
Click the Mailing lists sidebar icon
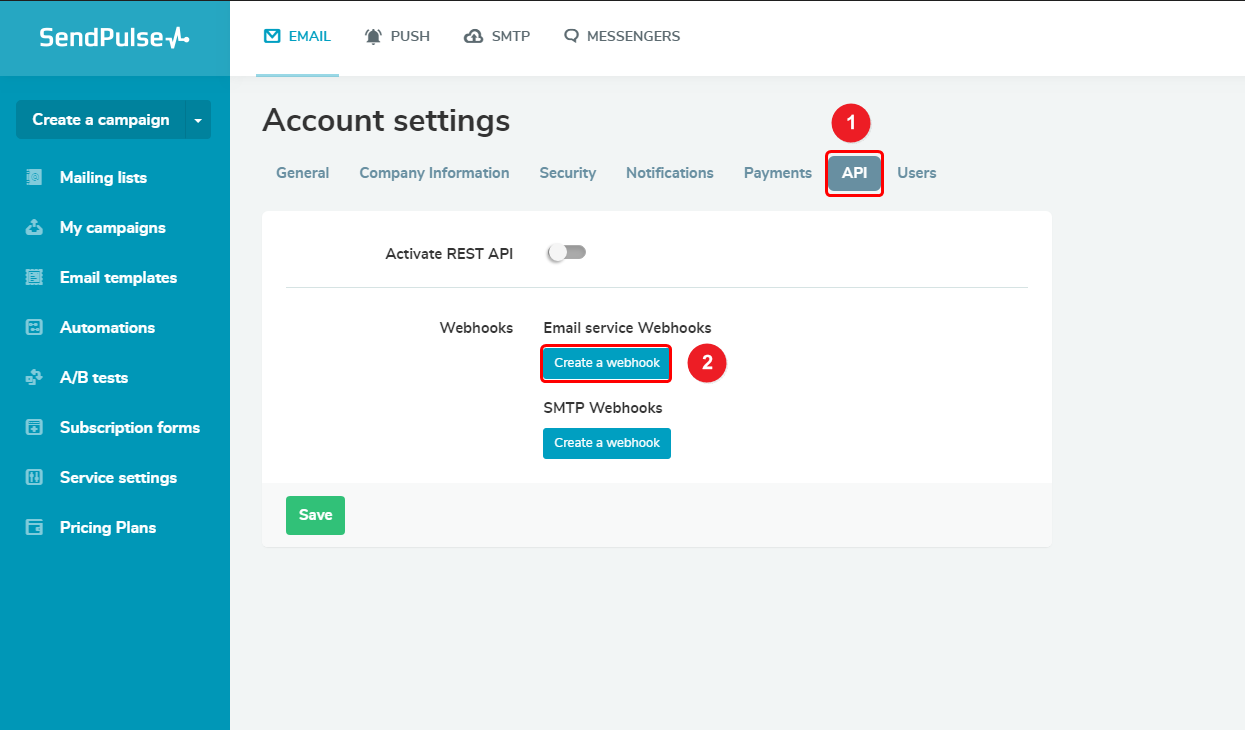click(x=34, y=178)
